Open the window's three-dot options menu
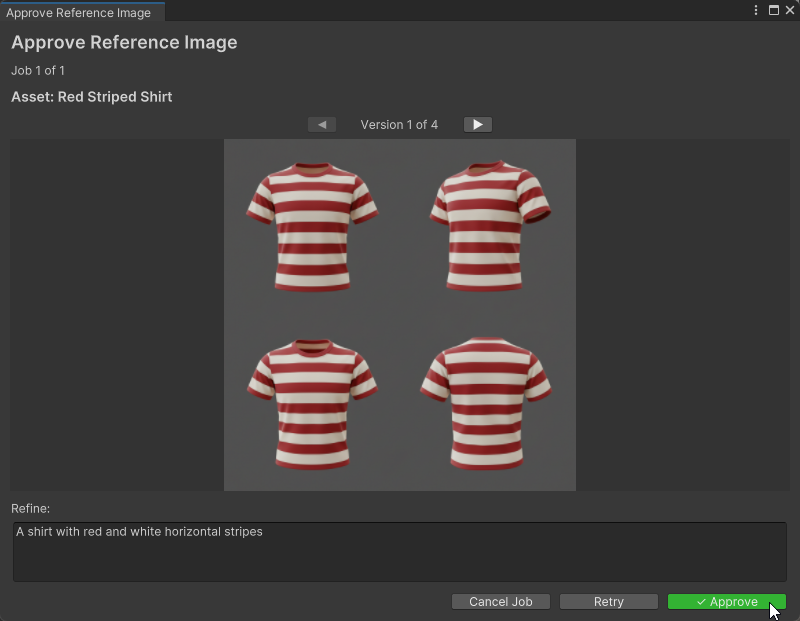Viewport: 800px width, 621px height. (x=756, y=10)
